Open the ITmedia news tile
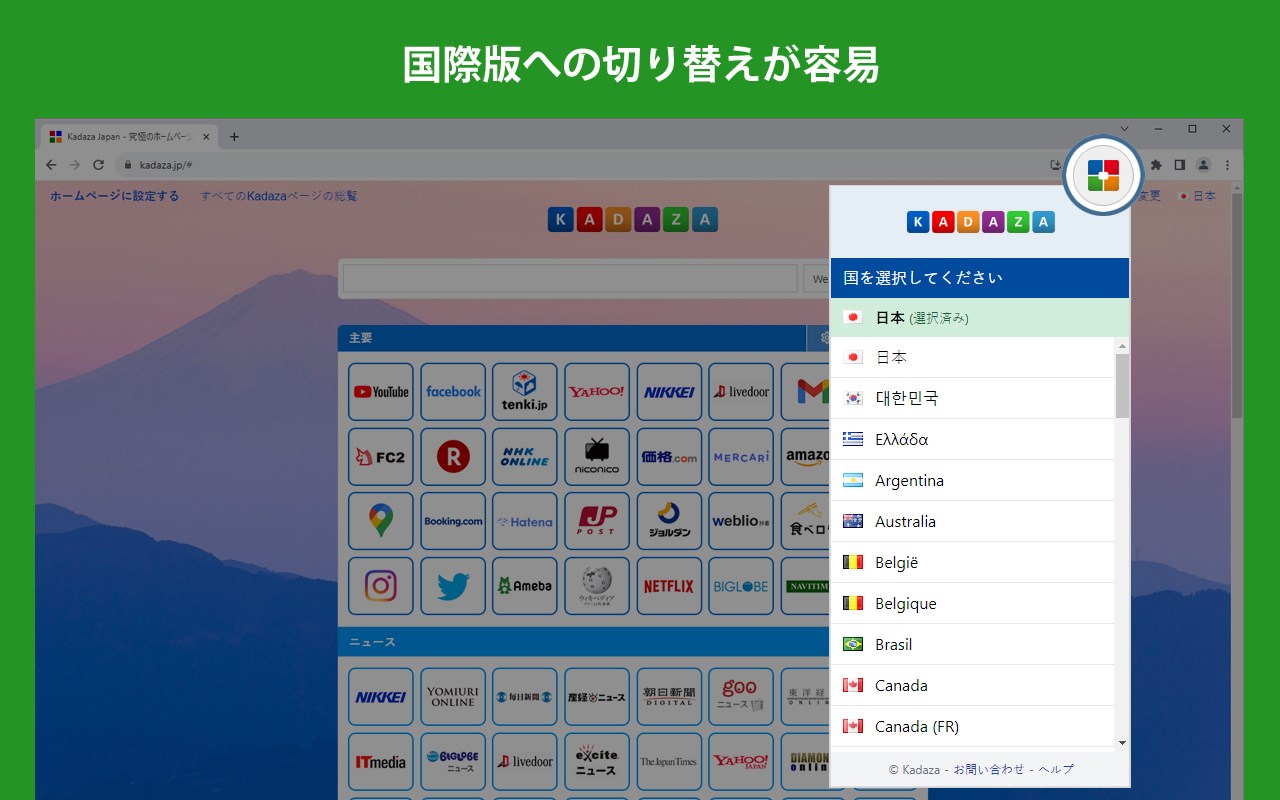The image size is (1280, 800). pyautogui.click(x=381, y=762)
